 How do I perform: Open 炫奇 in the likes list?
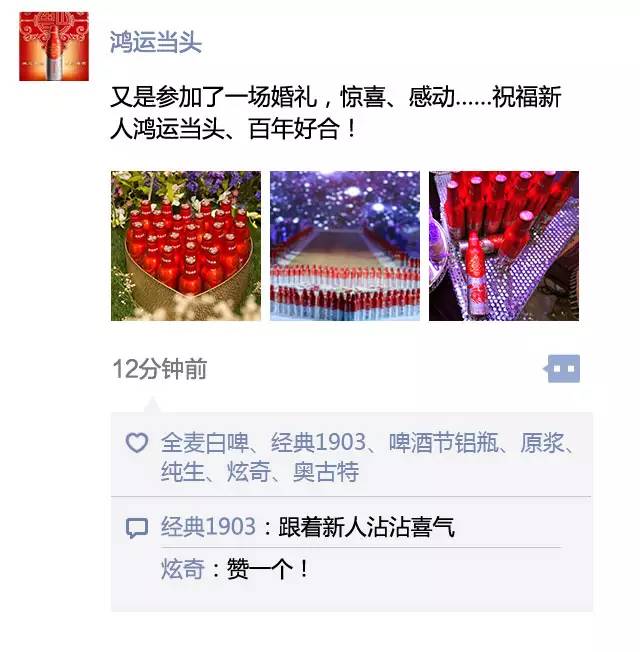point(249,472)
